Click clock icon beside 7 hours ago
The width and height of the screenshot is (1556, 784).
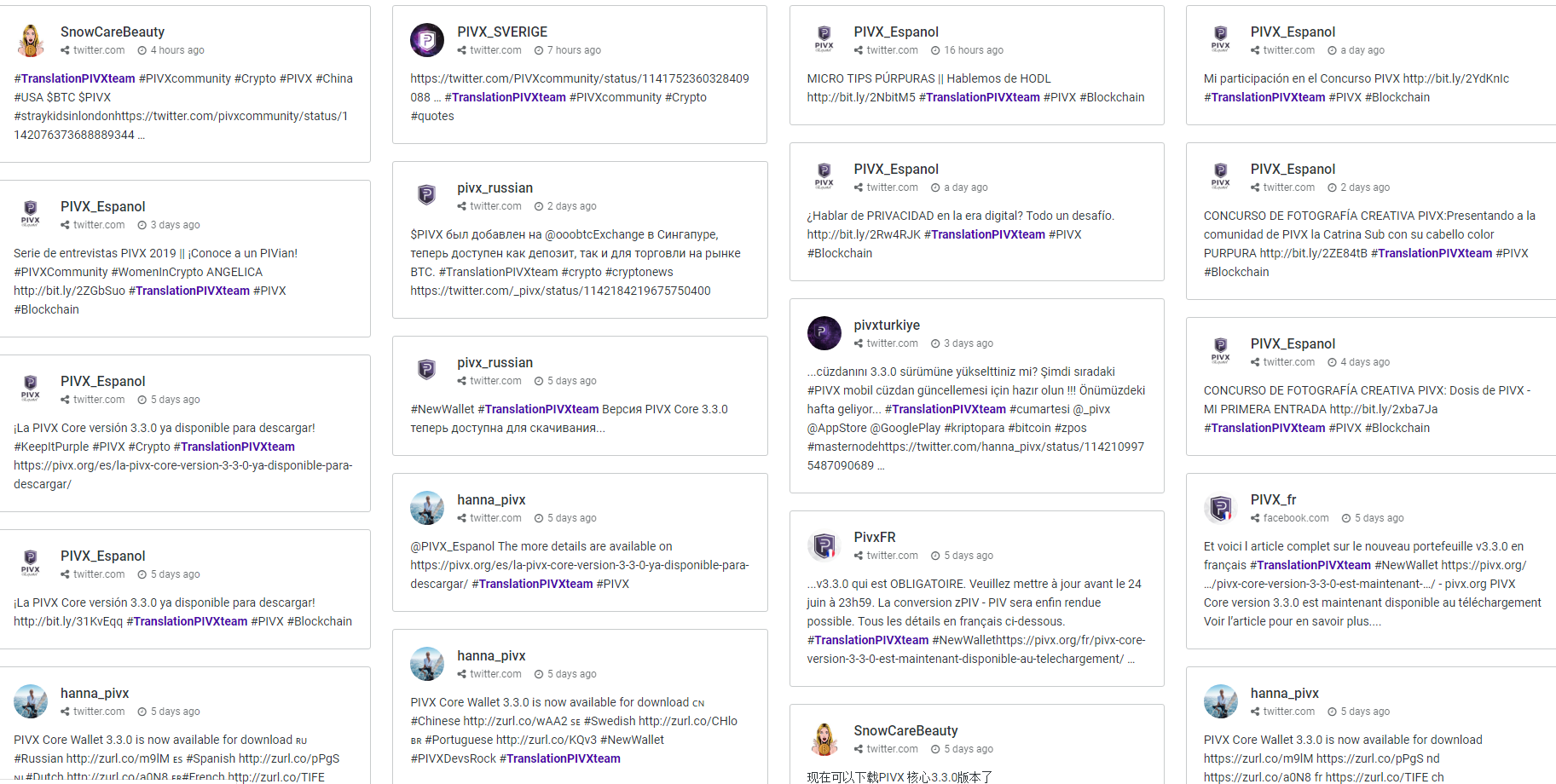[539, 50]
